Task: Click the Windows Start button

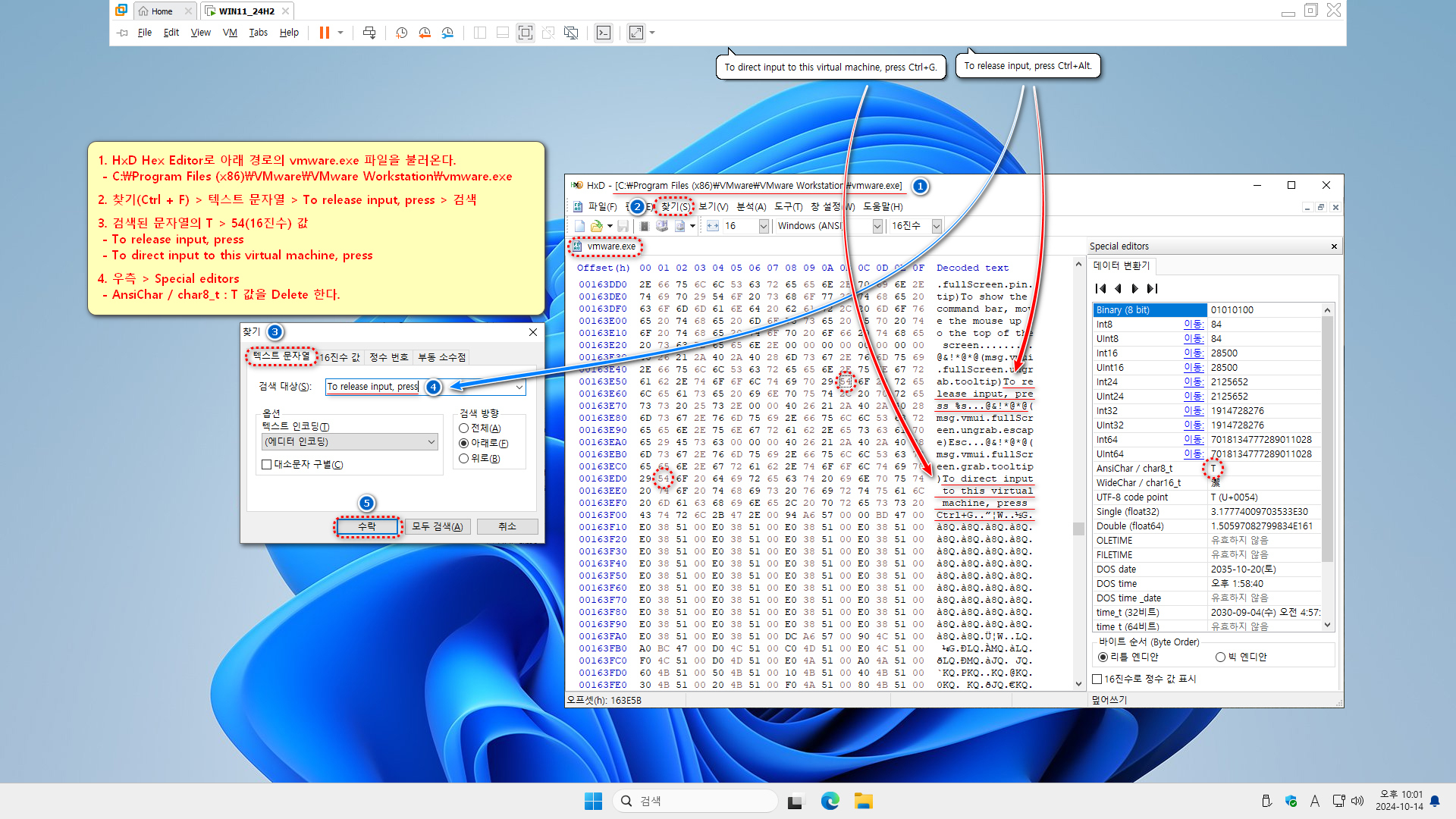Action: click(x=593, y=801)
